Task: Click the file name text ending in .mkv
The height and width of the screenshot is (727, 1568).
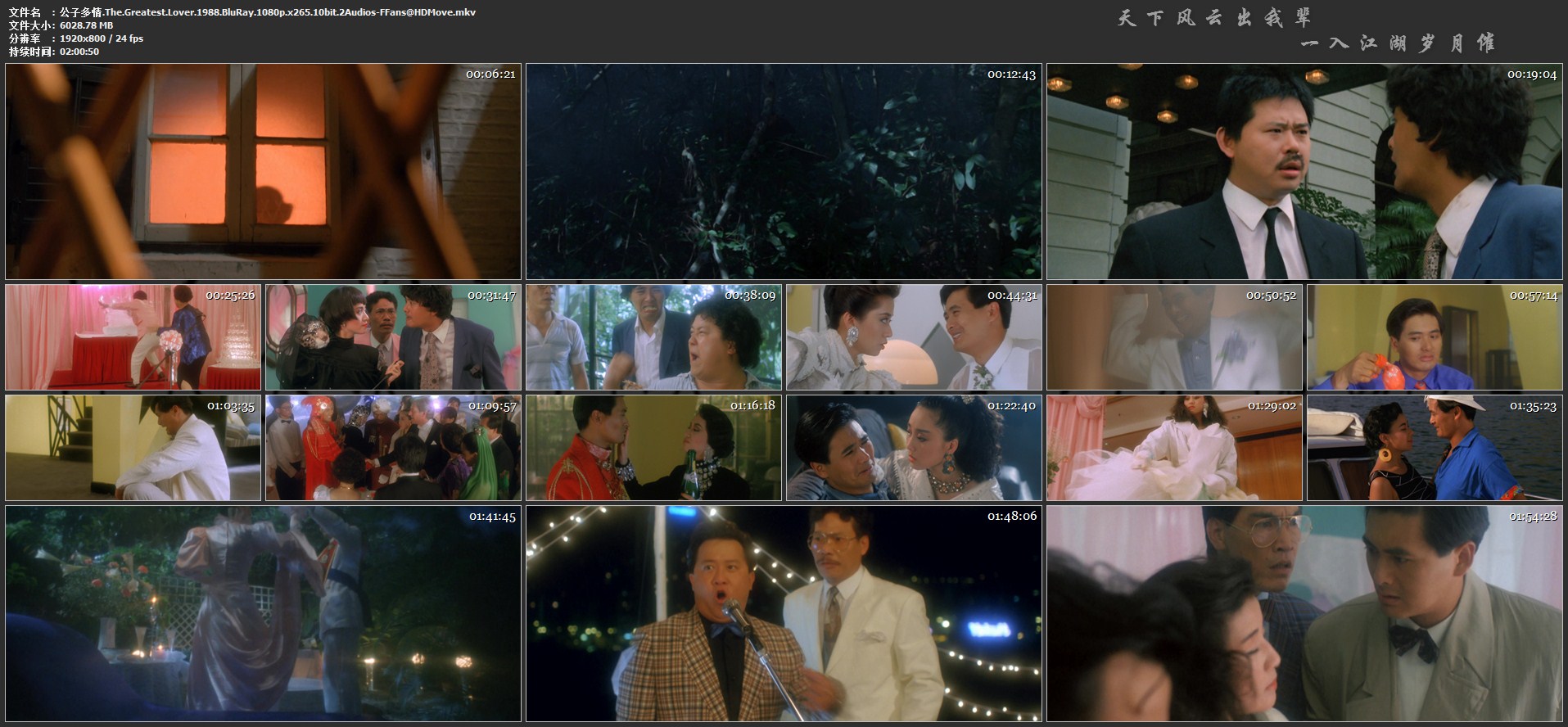Action: click(268, 12)
